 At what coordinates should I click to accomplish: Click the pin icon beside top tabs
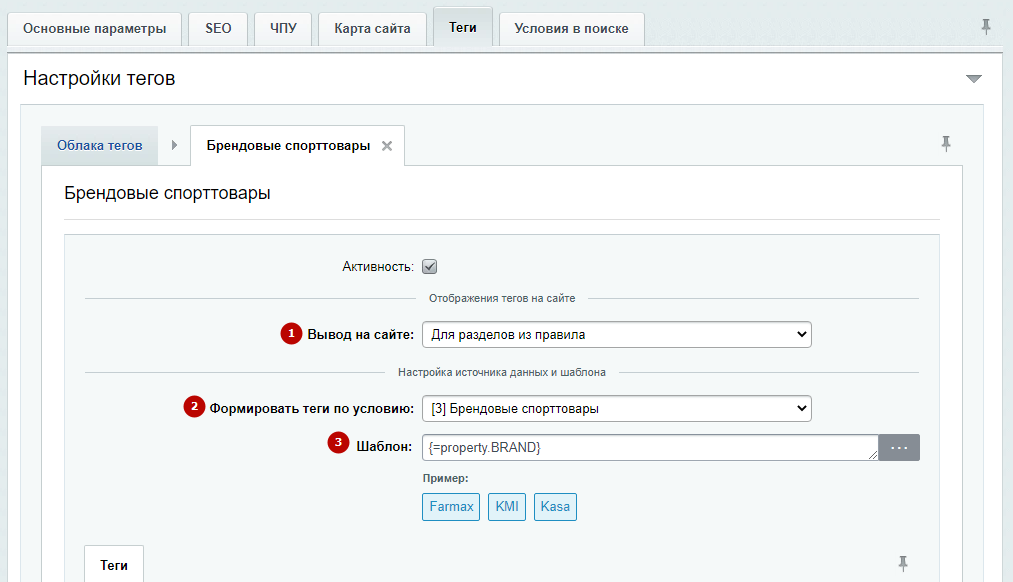[986, 27]
